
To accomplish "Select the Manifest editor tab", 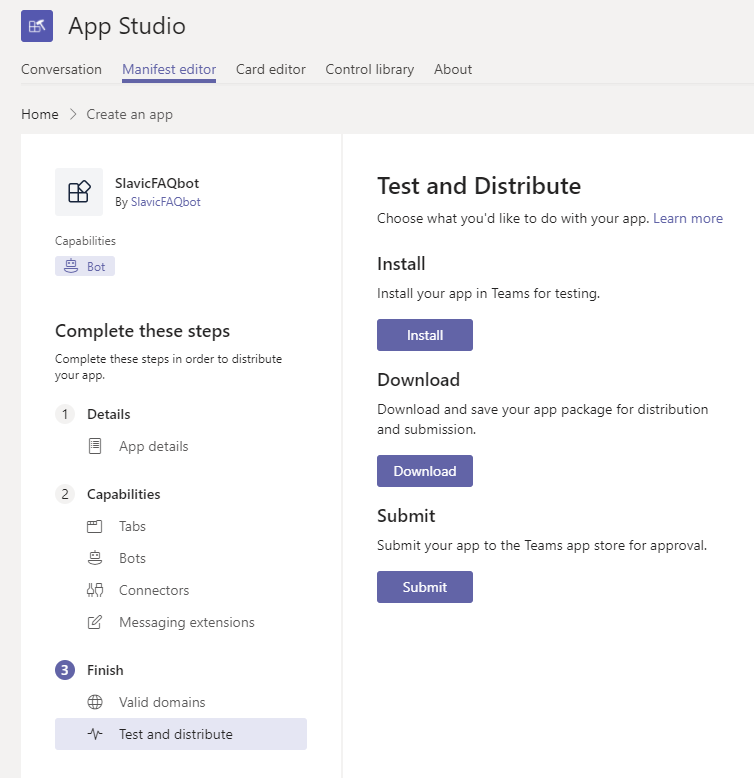I will click(169, 69).
